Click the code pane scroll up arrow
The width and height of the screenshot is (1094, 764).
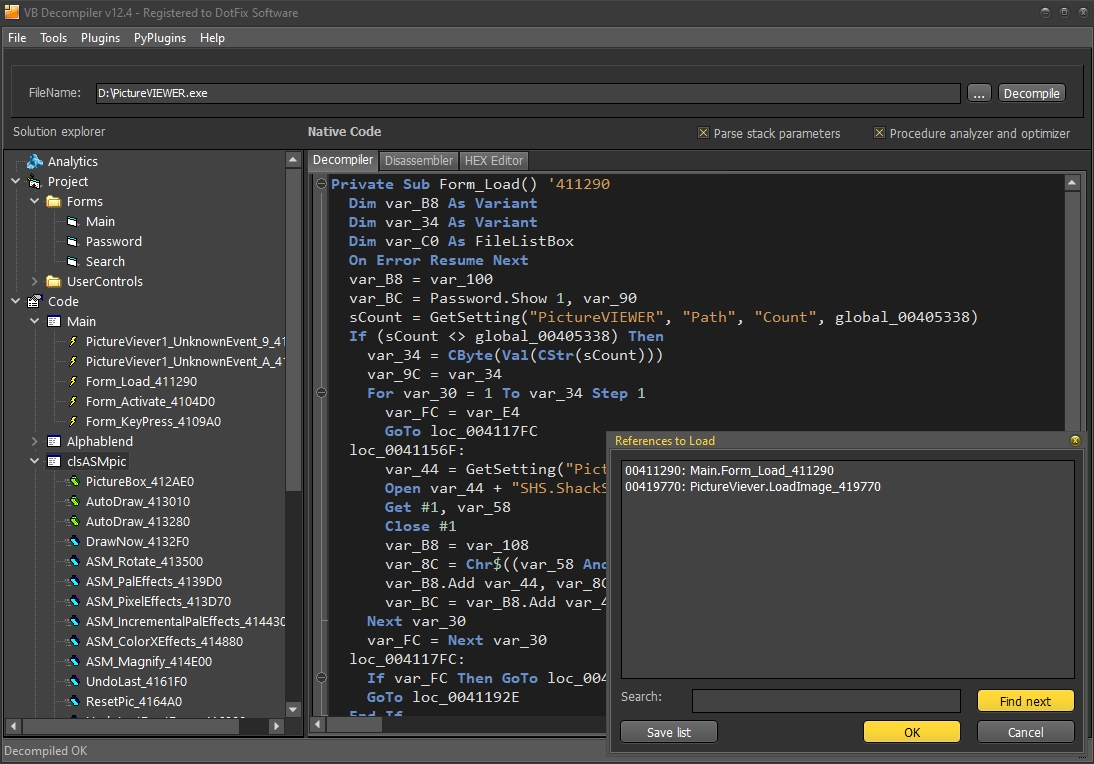click(1072, 183)
